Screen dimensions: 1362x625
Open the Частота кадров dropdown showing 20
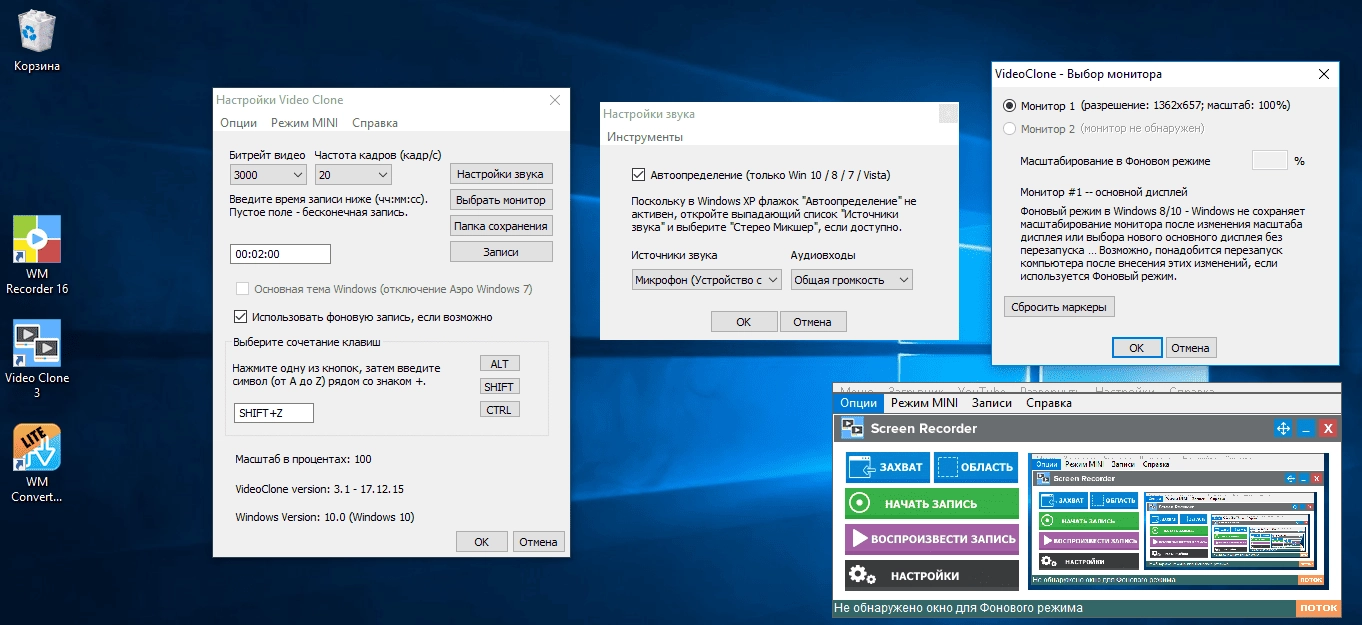point(353,174)
